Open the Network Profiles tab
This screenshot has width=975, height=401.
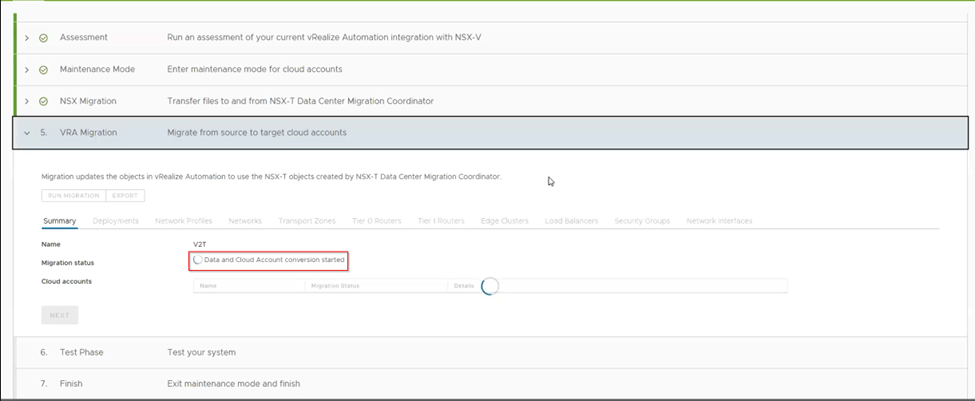[184, 221]
